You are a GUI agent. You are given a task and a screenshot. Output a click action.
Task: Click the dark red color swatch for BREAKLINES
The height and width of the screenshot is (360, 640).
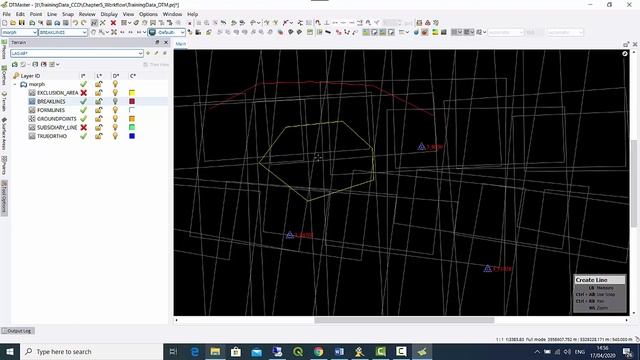point(132,101)
